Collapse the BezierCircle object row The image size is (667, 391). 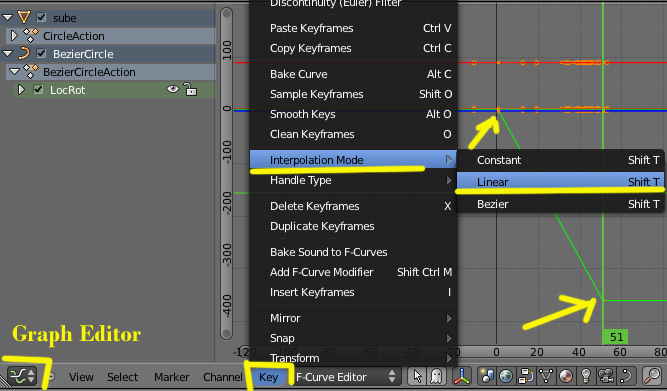pos(8,54)
